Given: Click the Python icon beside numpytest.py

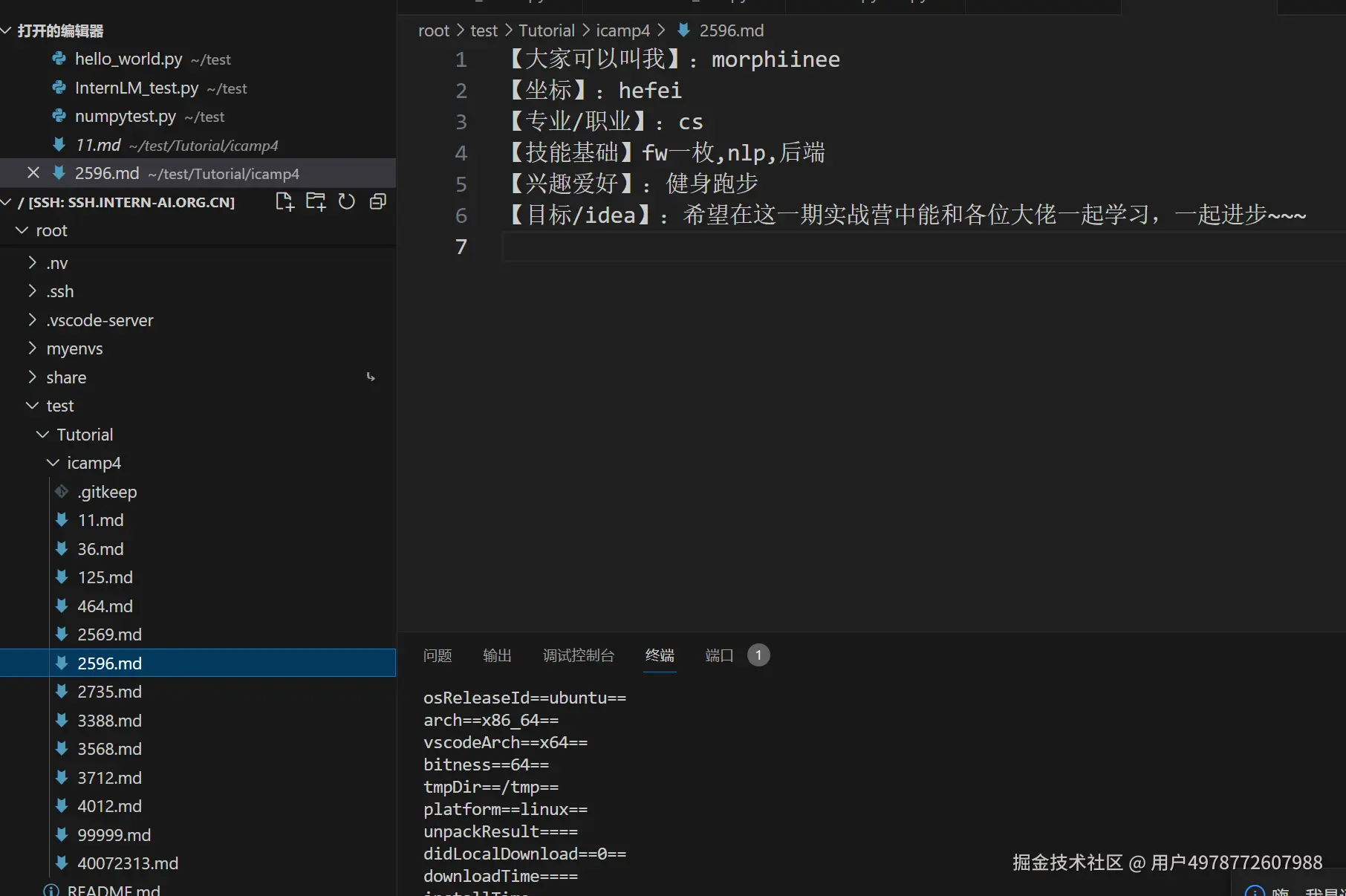Looking at the screenshot, I should [59, 116].
